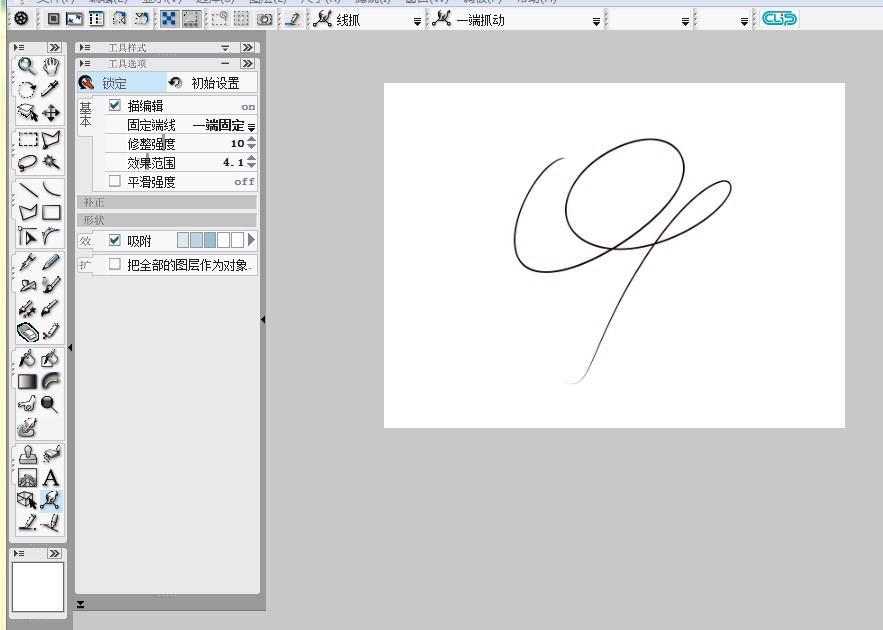This screenshot has width=883, height=630.
Task: Expand the 一端抓动 dropdown in toolbar
Action: (596, 21)
